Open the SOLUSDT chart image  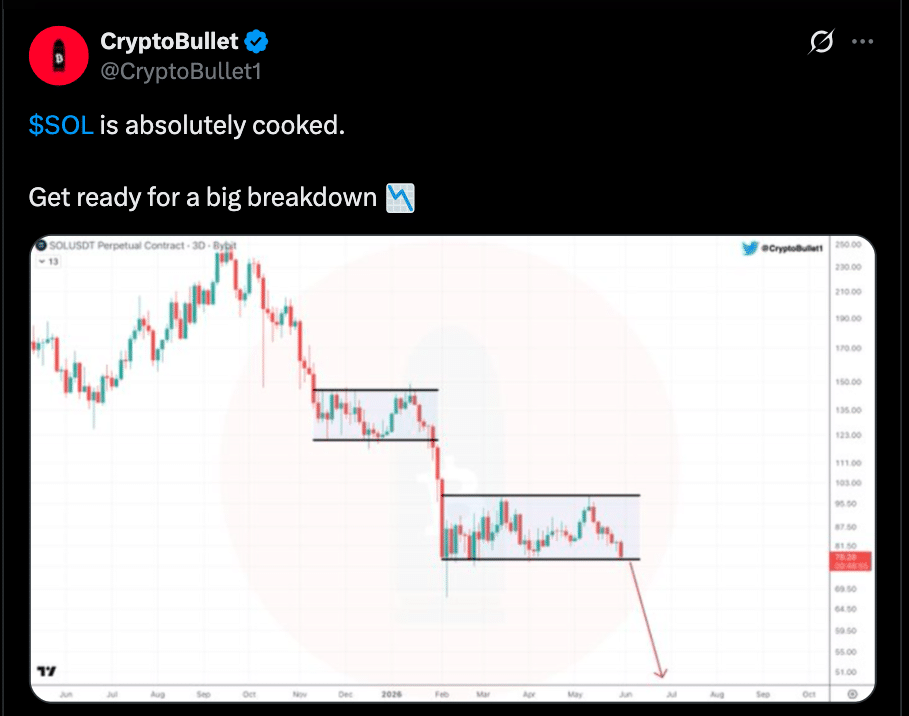click(453, 468)
